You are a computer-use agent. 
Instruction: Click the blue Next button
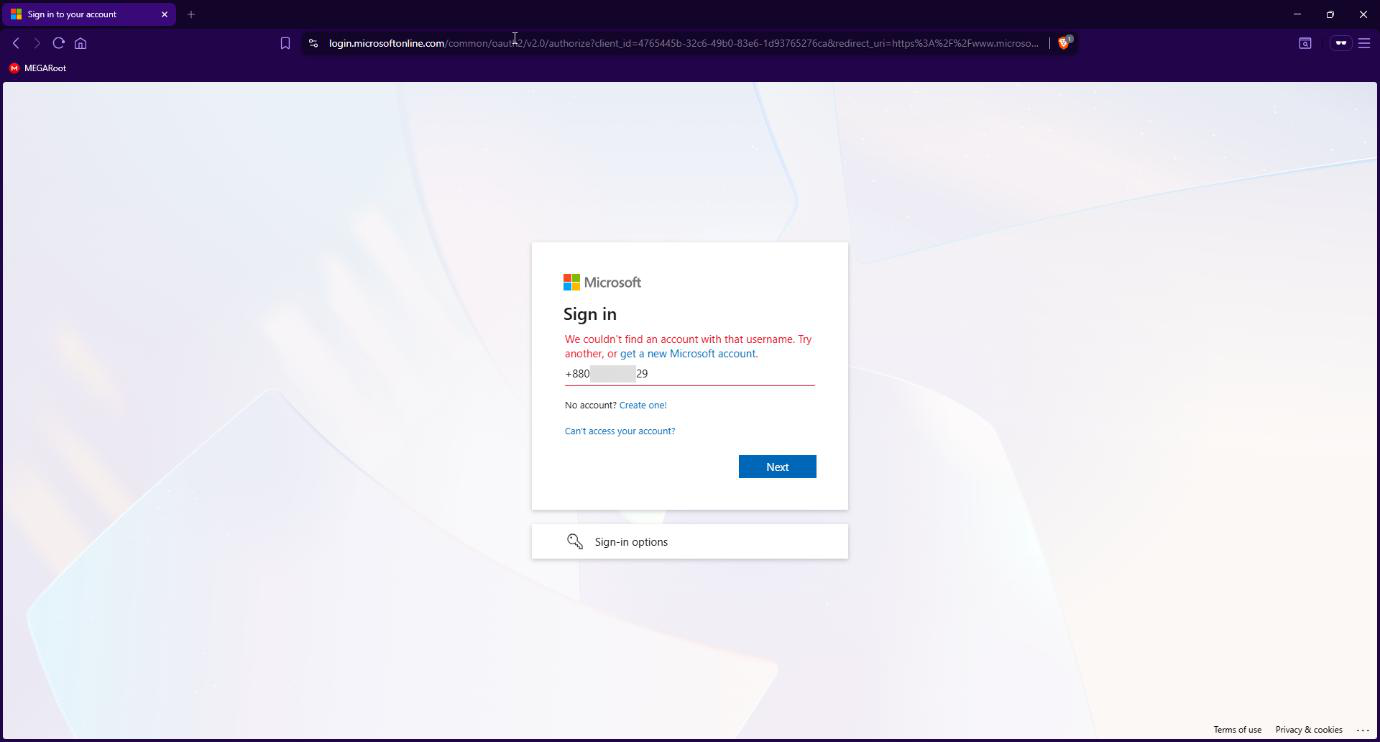pyautogui.click(x=777, y=467)
